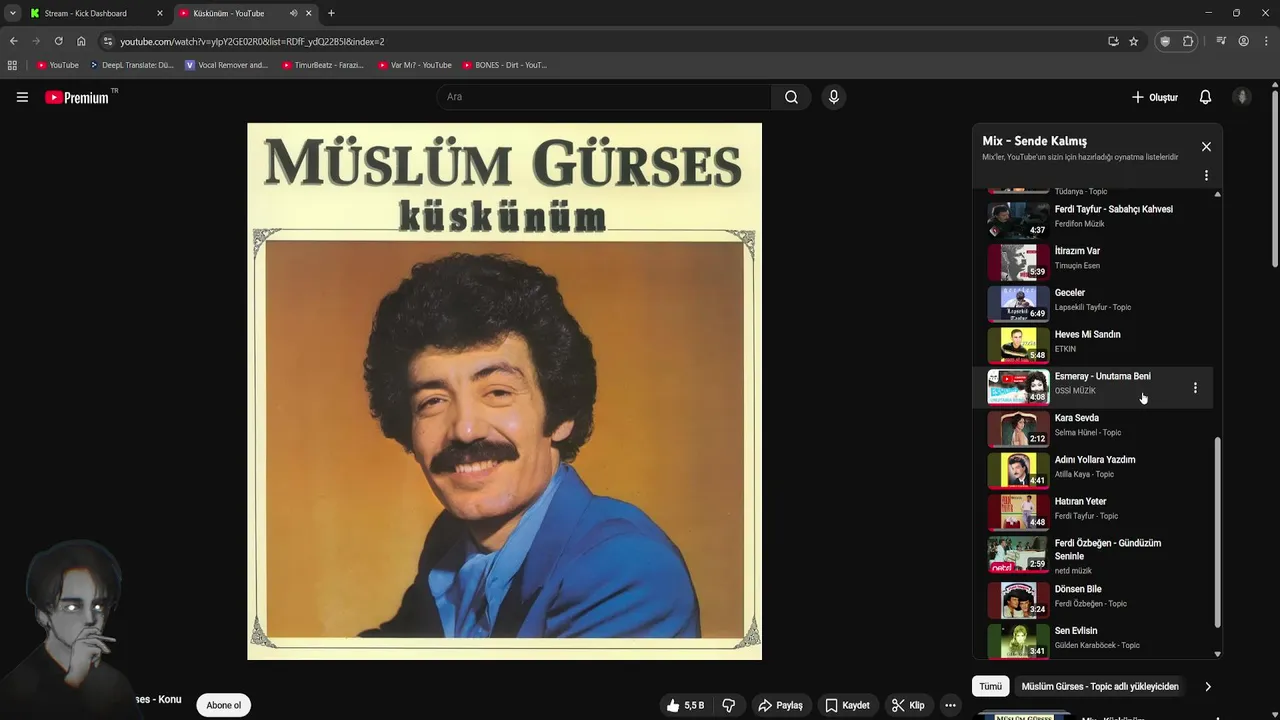
Task: Click playlist scroll up arrow
Action: (x=1217, y=194)
